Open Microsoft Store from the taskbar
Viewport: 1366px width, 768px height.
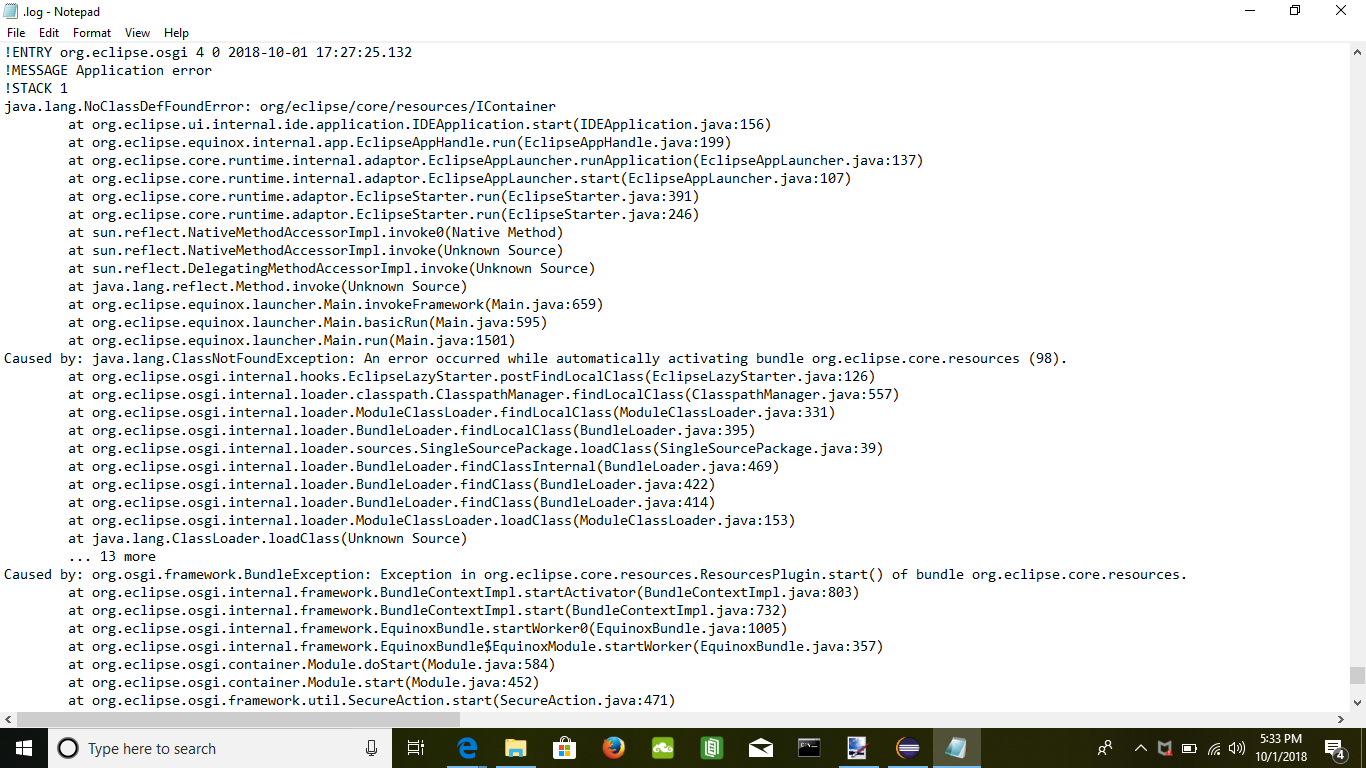(x=565, y=748)
